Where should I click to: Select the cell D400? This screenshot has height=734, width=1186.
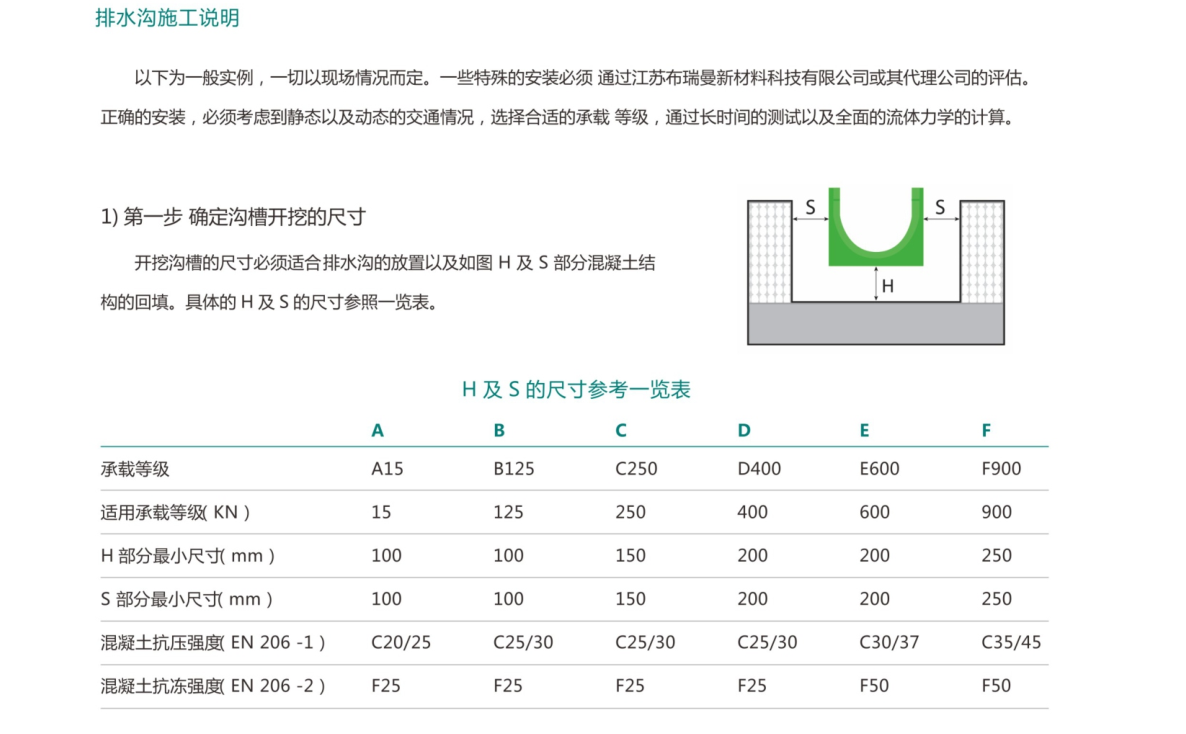pos(759,469)
